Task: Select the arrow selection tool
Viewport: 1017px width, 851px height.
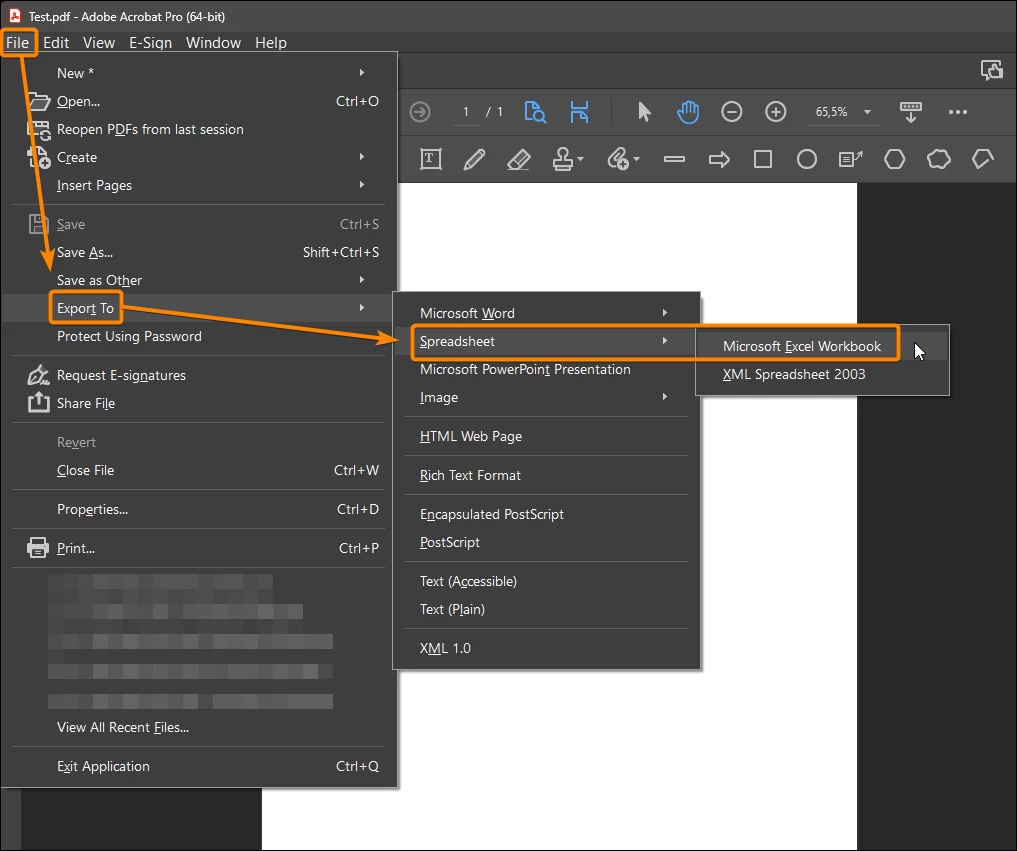Action: [x=644, y=112]
